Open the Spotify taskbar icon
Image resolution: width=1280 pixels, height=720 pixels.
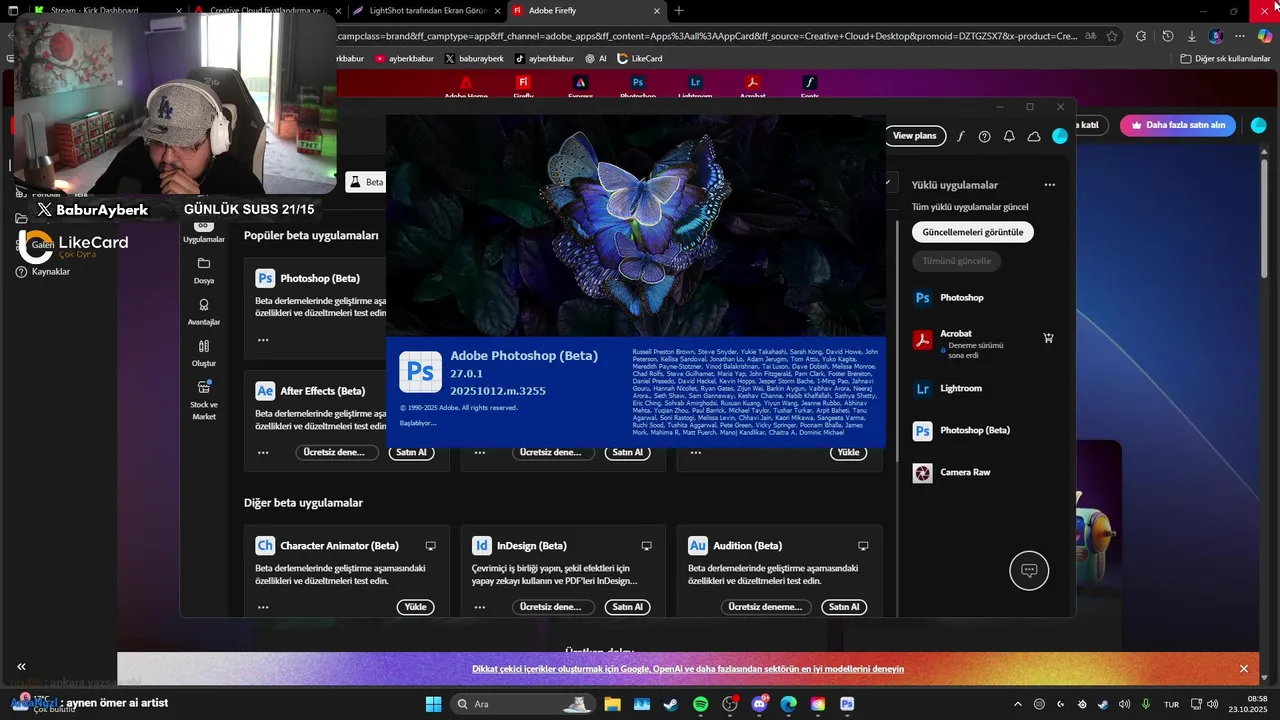[x=700, y=704]
